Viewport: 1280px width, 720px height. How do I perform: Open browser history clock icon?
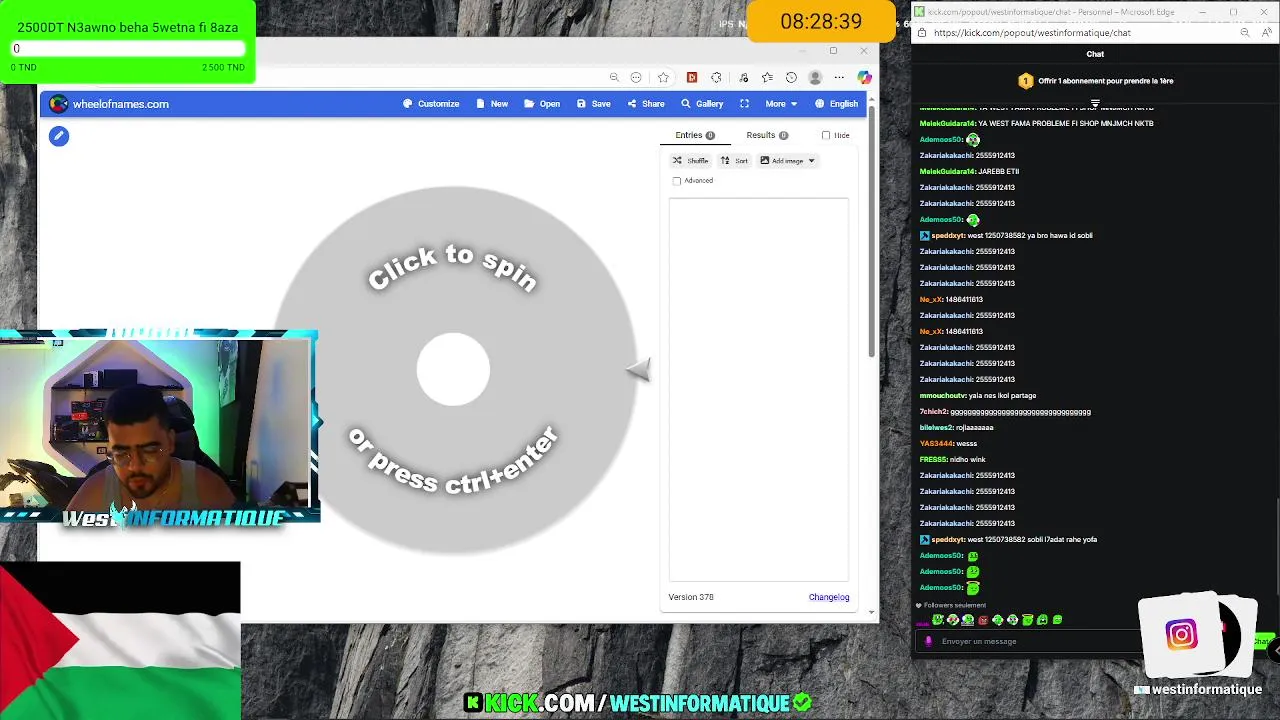click(791, 78)
